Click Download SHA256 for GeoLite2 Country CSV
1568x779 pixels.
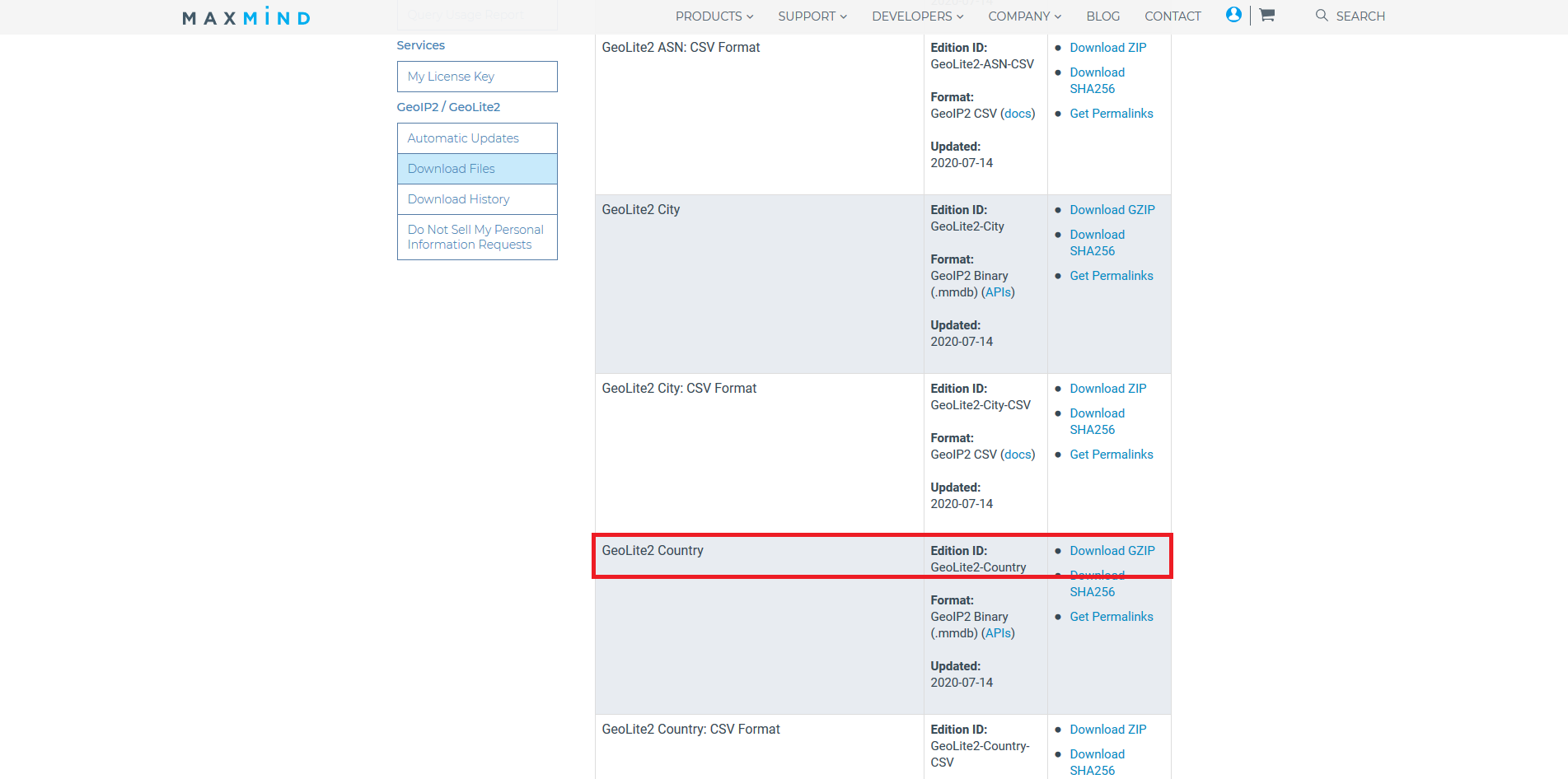pos(1097,763)
